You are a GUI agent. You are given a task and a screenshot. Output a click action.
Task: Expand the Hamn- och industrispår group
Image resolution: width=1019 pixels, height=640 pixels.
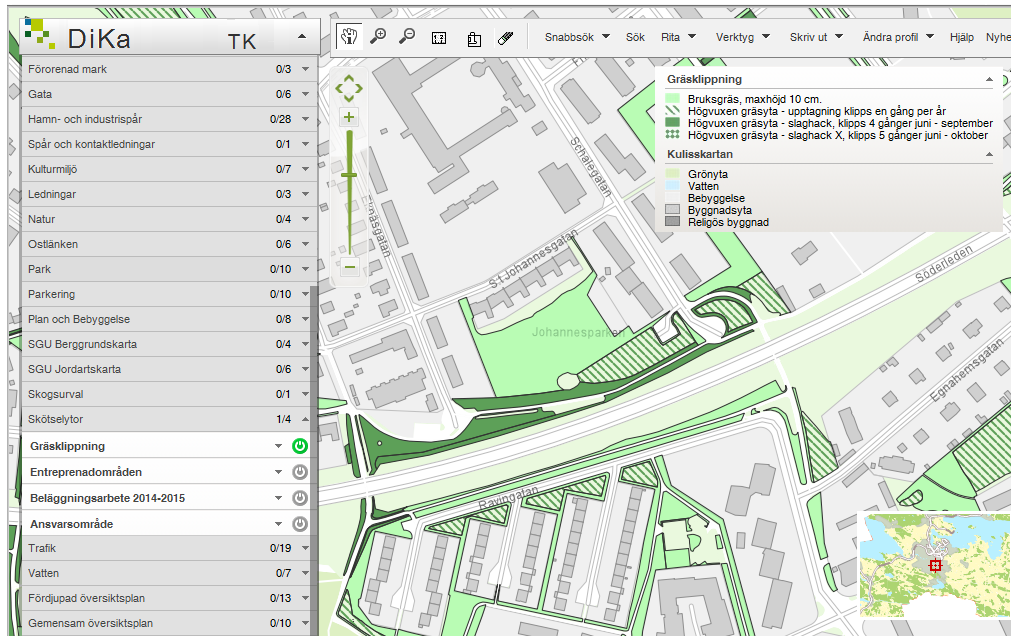click(305, 119)
